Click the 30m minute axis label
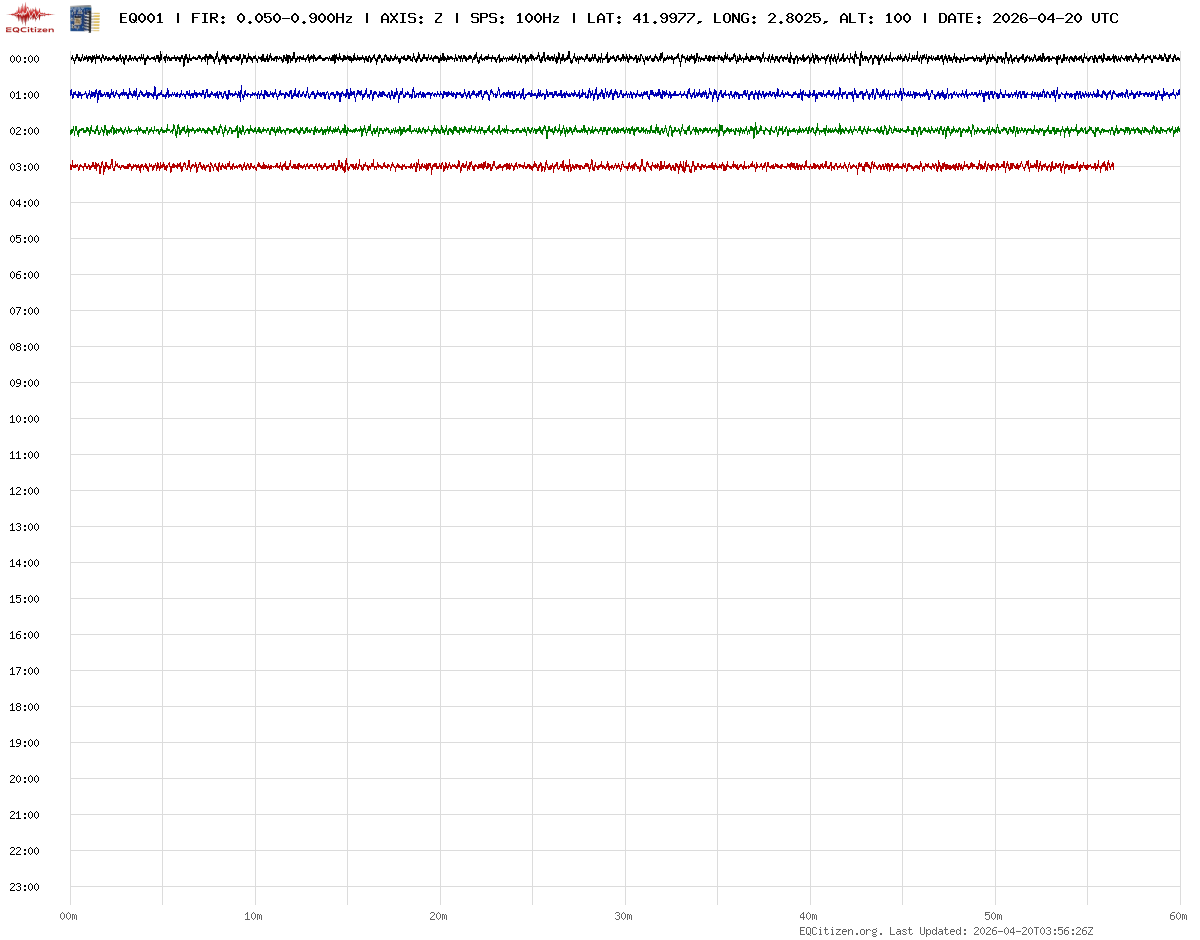This screenshot has height=940, width=1200. click(624, 916)
